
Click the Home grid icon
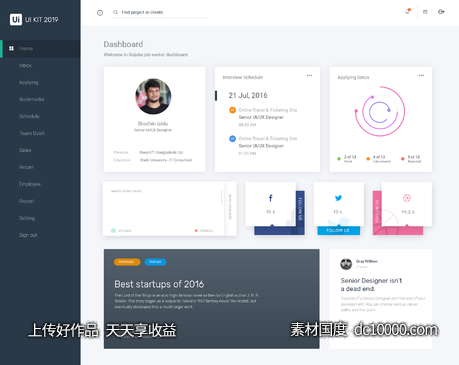(11, 49)
